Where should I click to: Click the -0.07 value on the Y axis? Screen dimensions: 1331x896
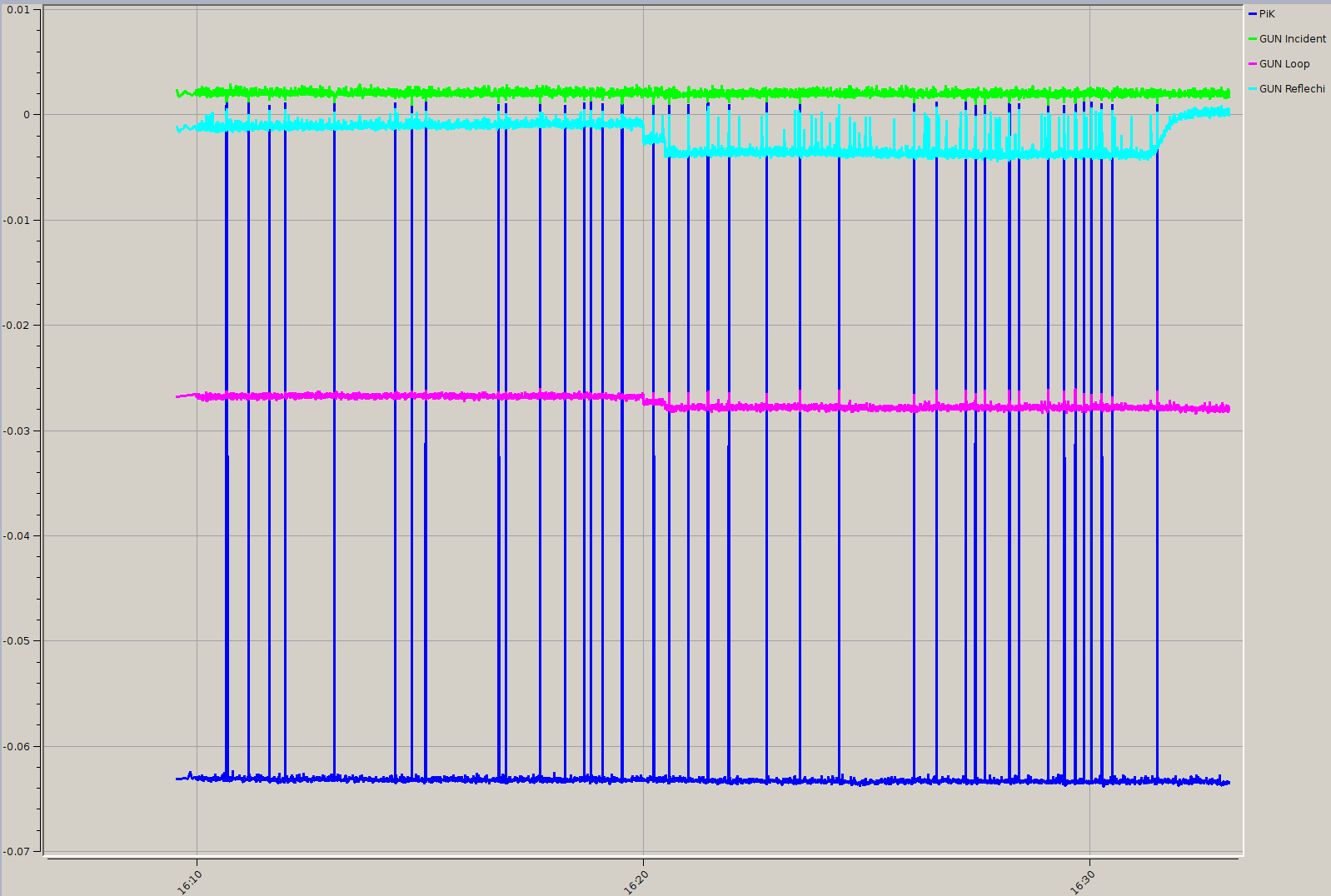click(17, 851)
